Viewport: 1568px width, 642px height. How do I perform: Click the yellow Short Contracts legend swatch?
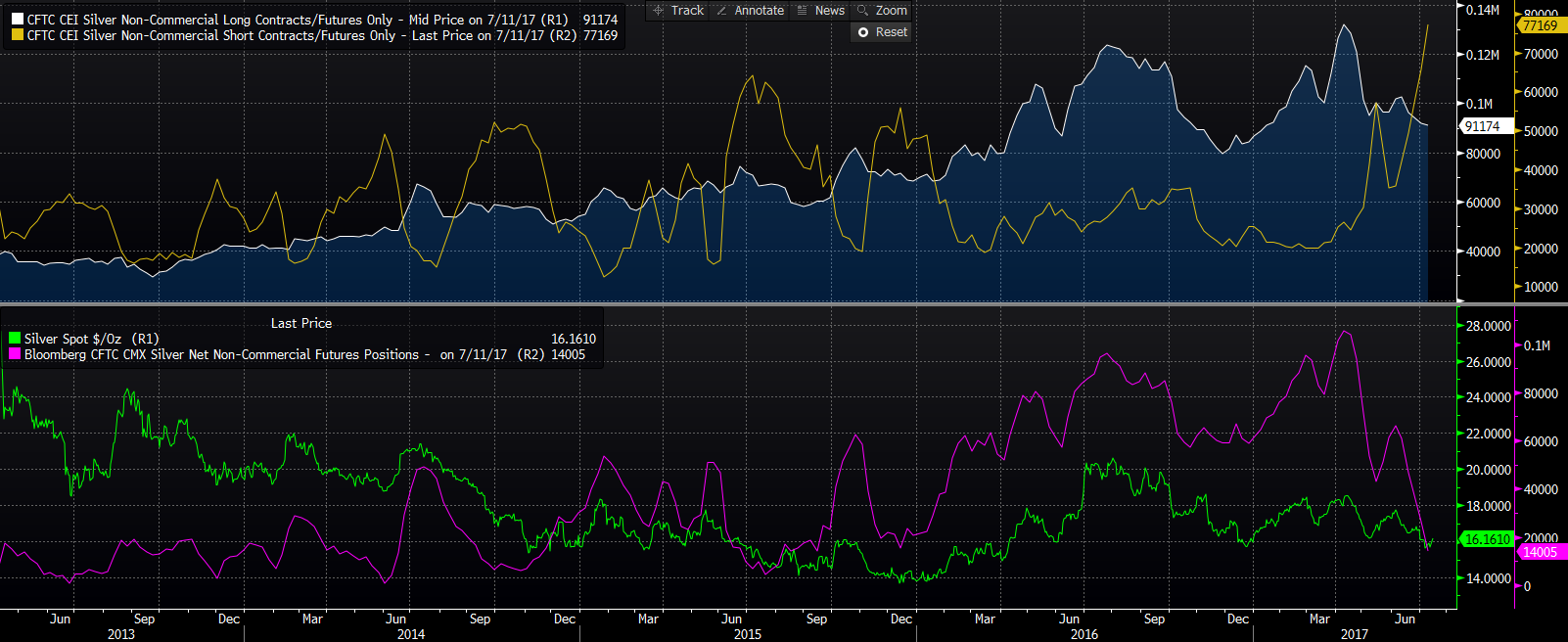click(18, 35)
